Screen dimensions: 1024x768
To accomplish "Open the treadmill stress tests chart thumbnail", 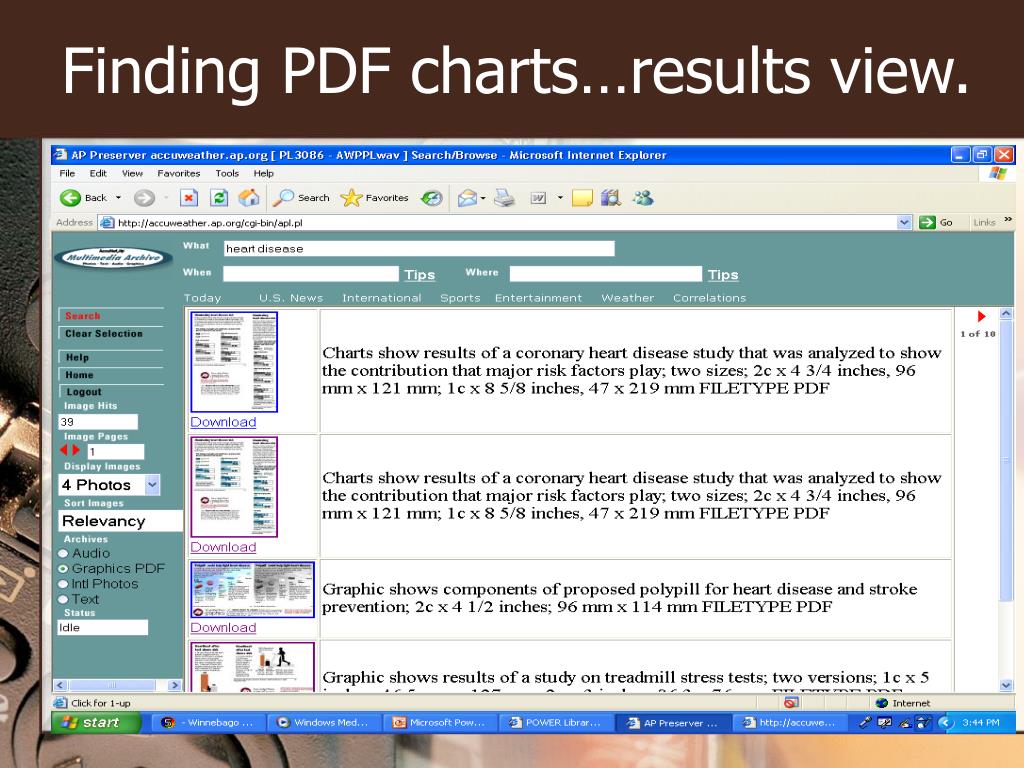I will pos(253,667).
